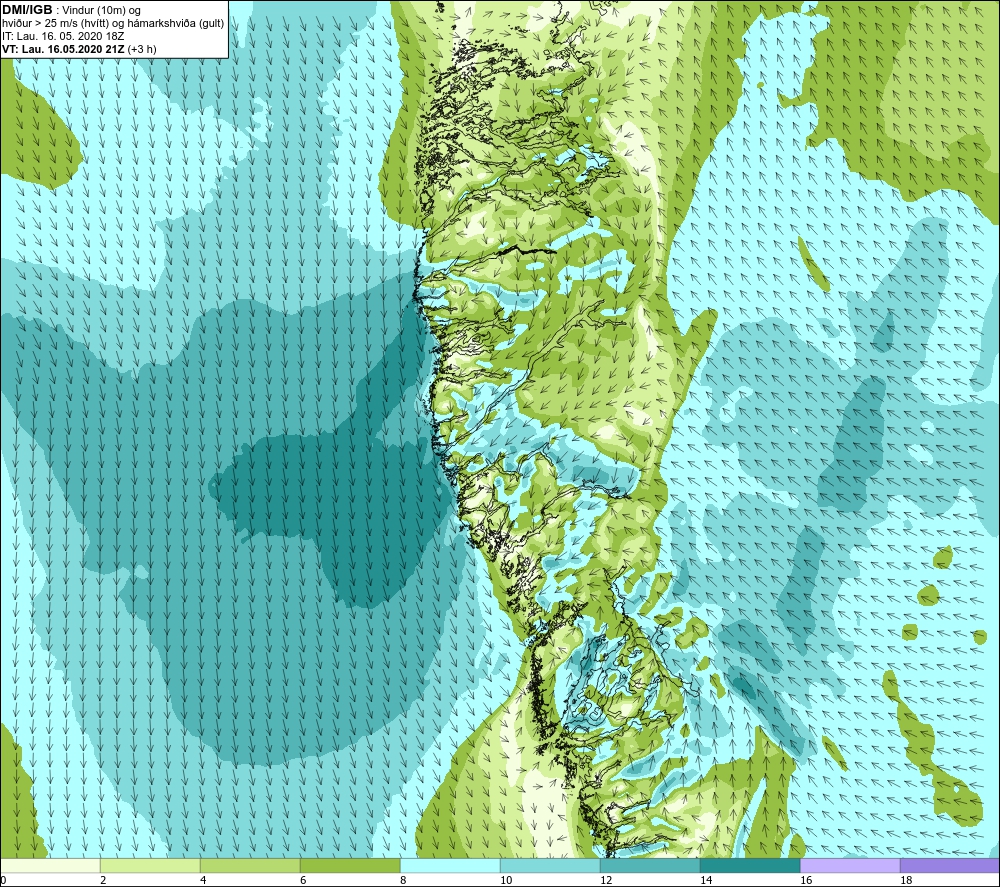Click the legend scale value '2'
The width and height of the screenshot is (1000, 887).
(x=103, y=881)
